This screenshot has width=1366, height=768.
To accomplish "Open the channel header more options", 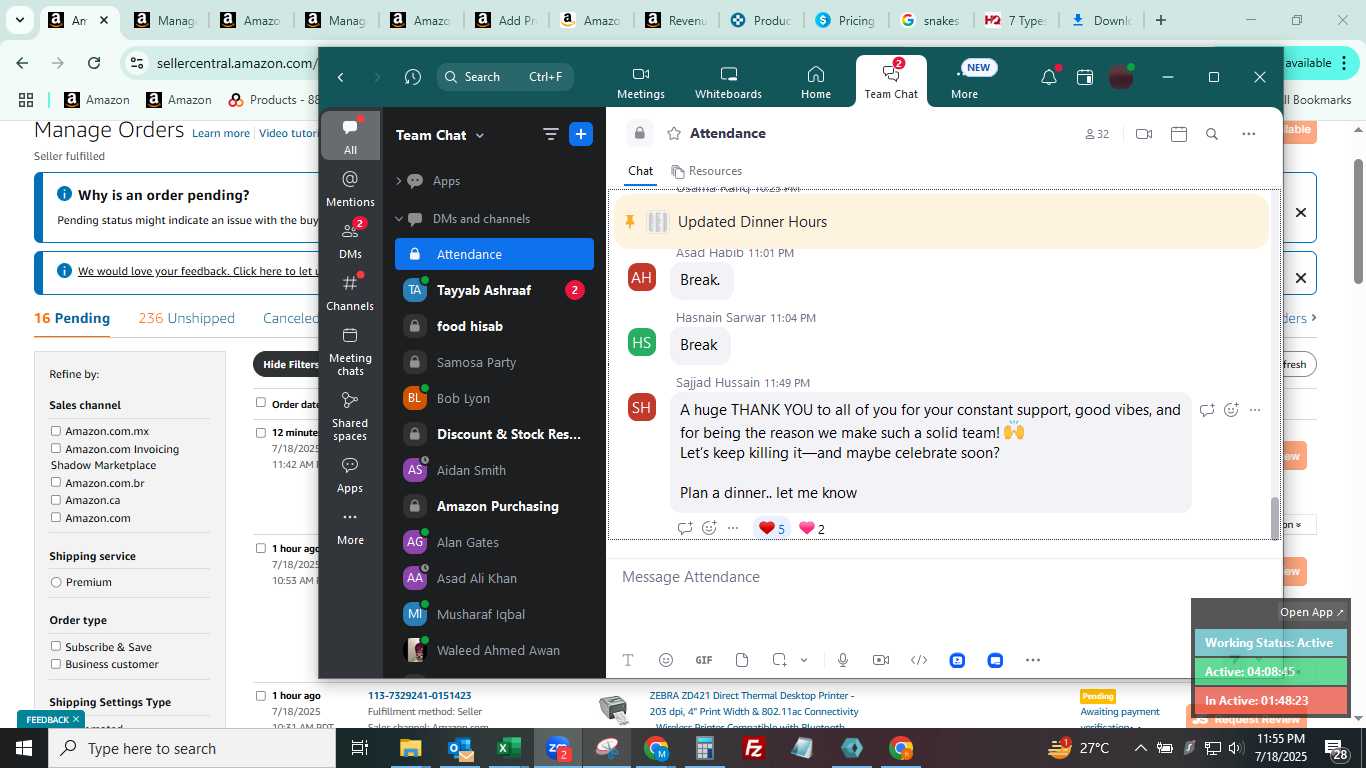I will coord(1248,134).
